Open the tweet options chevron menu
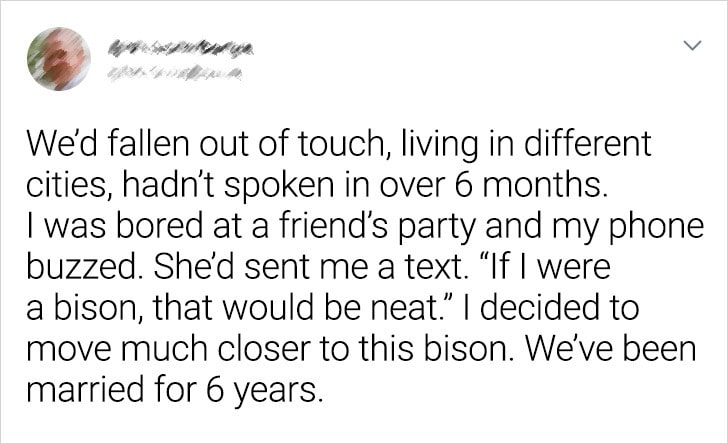Screen dimensions: 728x444 point(692,46)
